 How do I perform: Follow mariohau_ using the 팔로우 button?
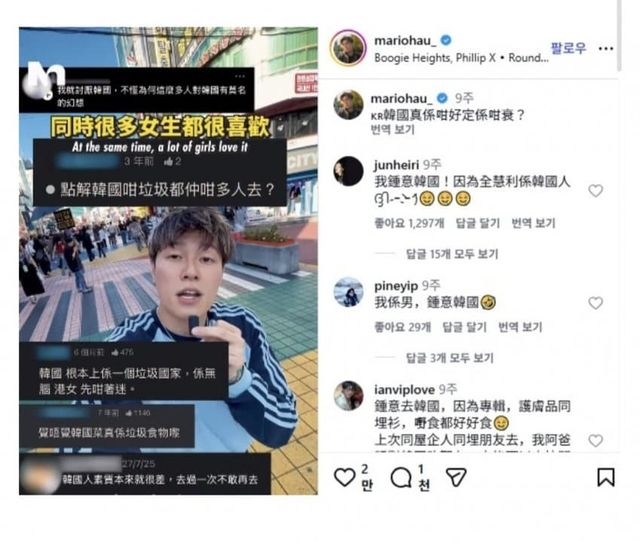tap(569, 48)
